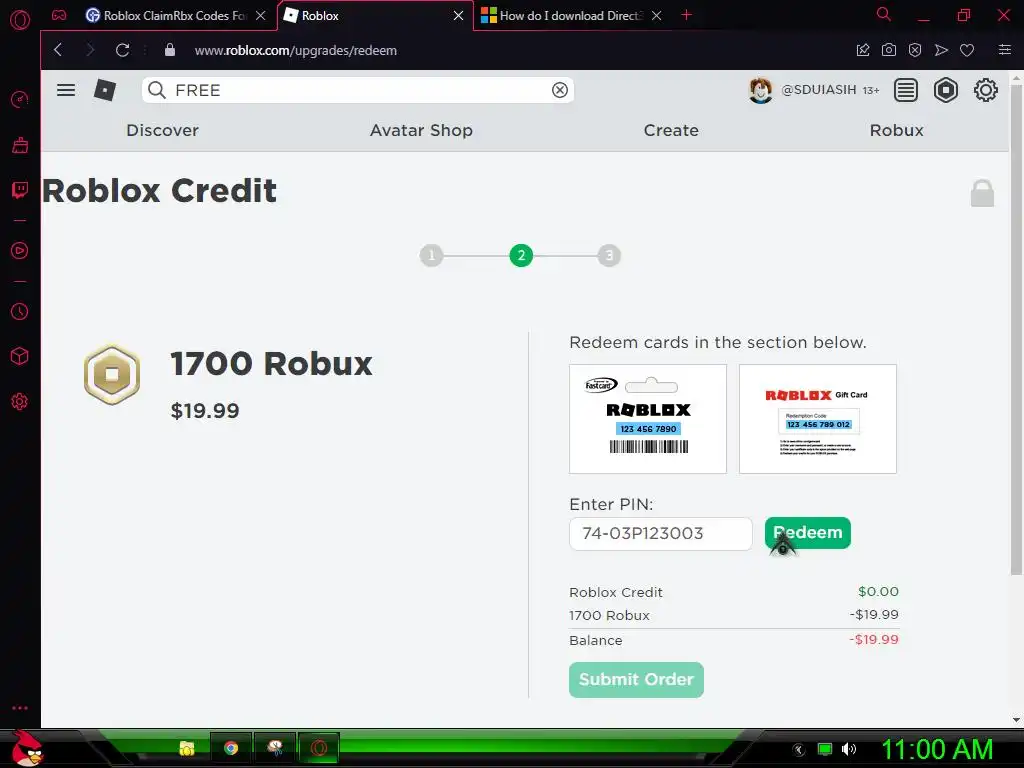Close the How do I download tab
Image resolution: width=1024 pixels, height=768 pixels.
point(656,15)
